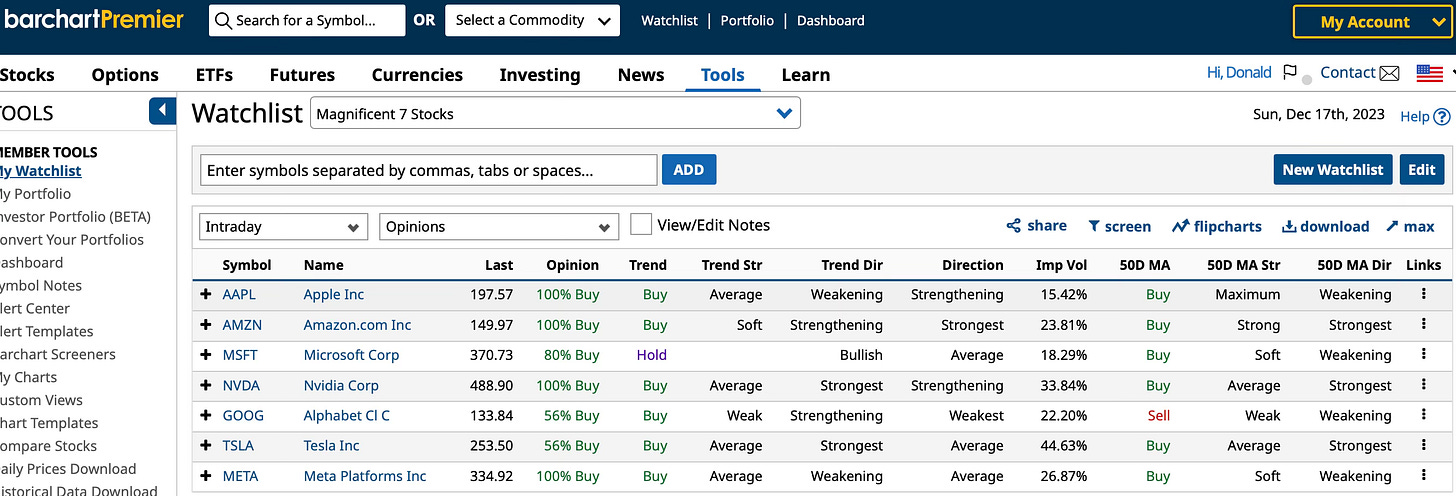Click the New Watchlist button
The width and height of the screenshot is (1456, 496).
coord(1333,170)
